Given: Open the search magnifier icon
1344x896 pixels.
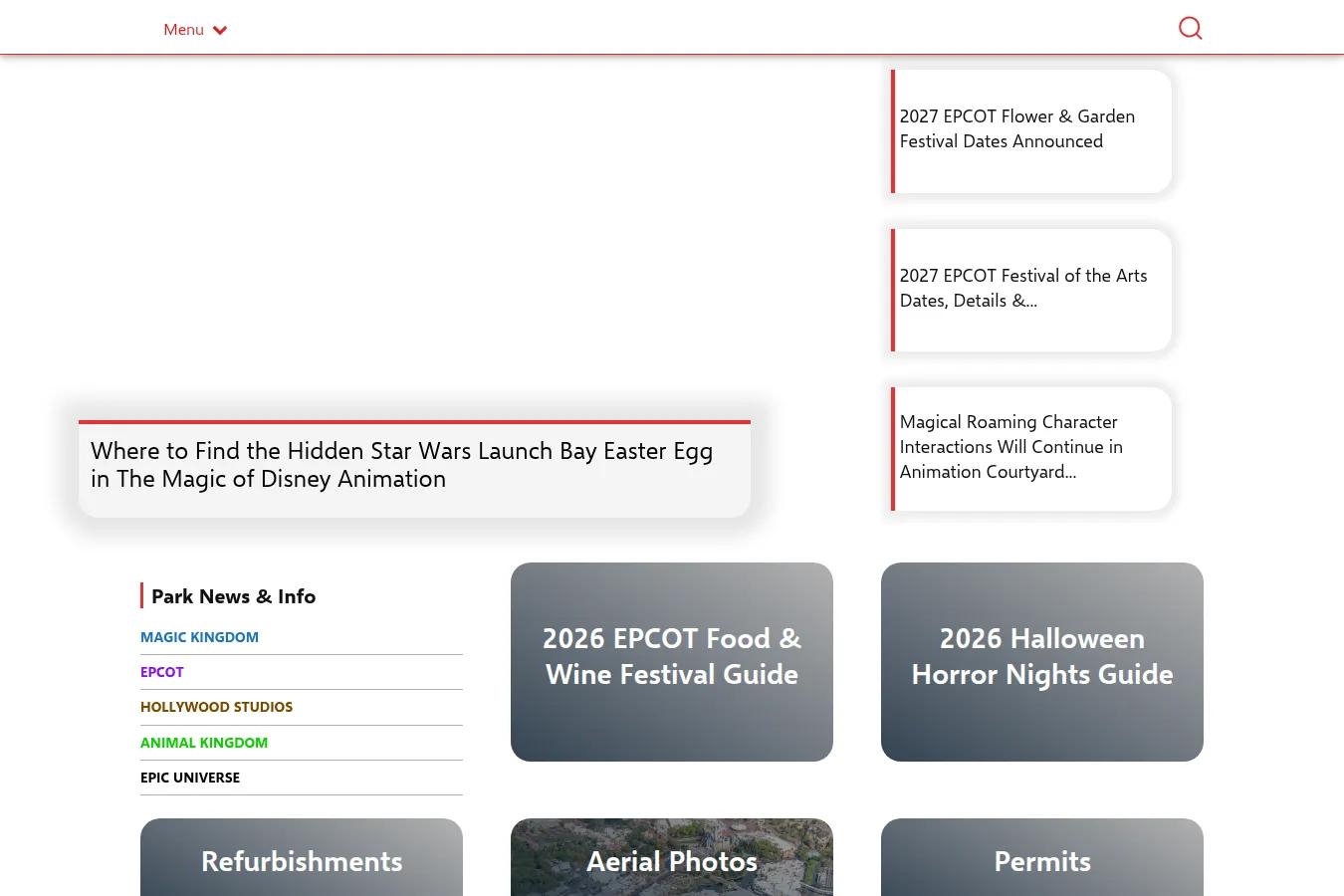Looking at the screenshot, I should (x=1190, y=28).
